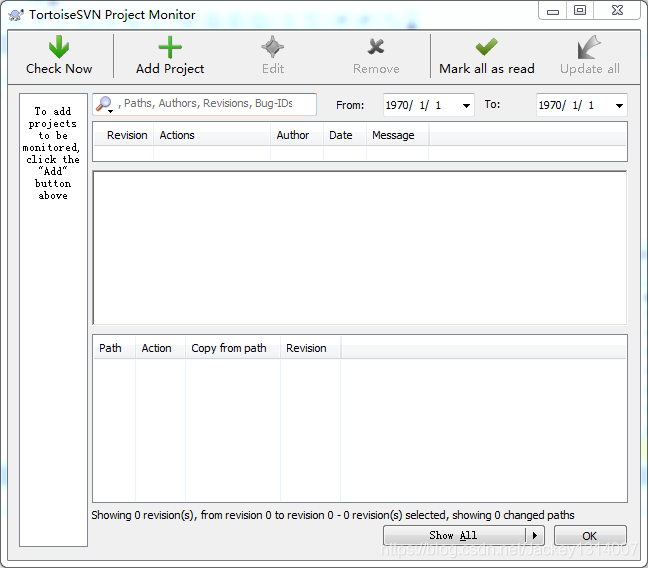Screen dimensions: 648x568
Task: Click the Action column header in paths list
Action: coord(160,348)
